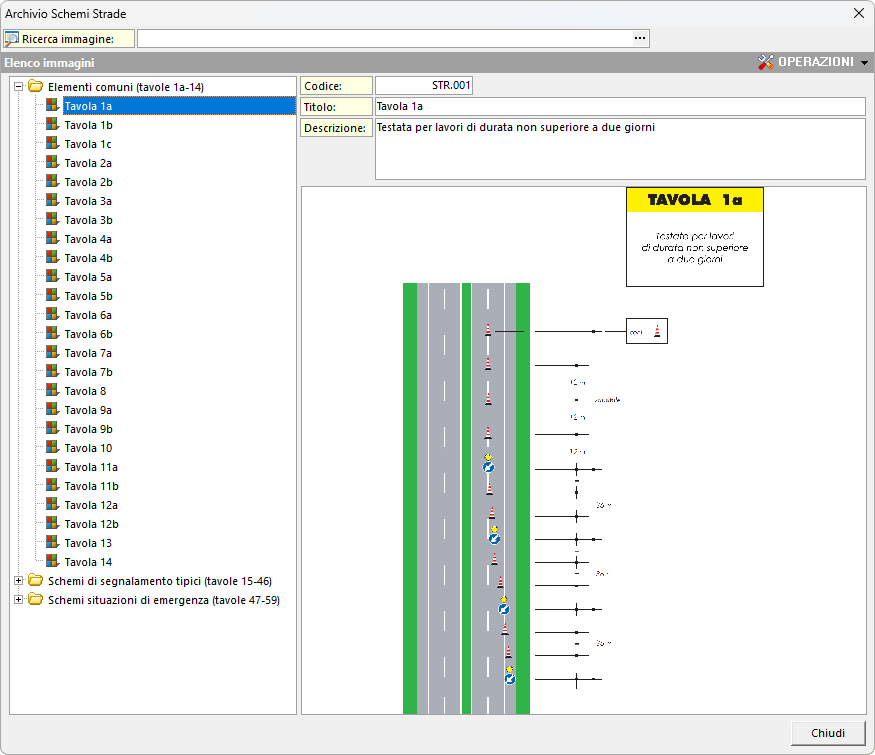Click the icon beside Tavola 14

52,562
